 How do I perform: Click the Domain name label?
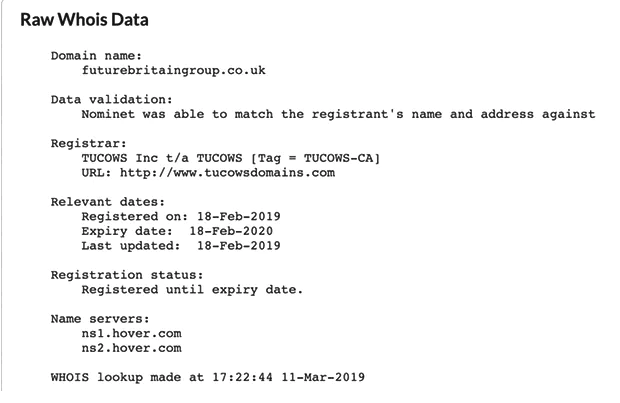(x=96, y=56)
